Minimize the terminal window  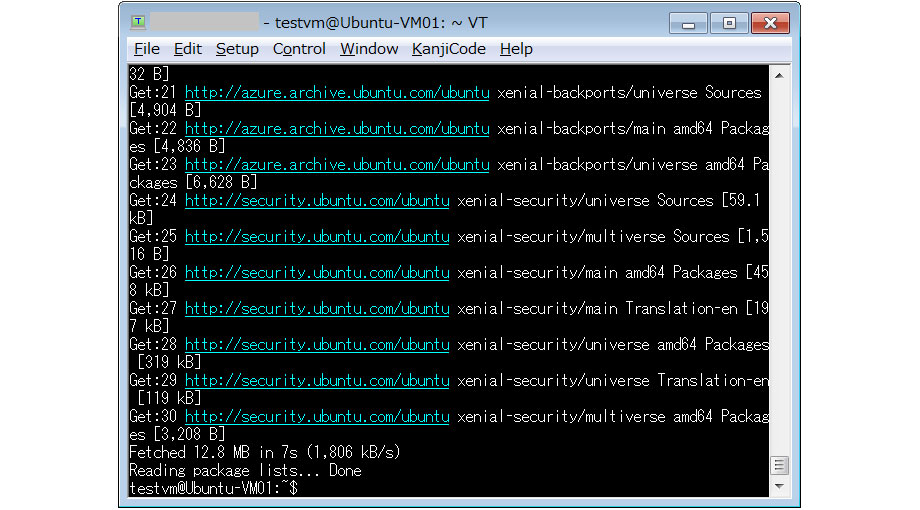688,23
